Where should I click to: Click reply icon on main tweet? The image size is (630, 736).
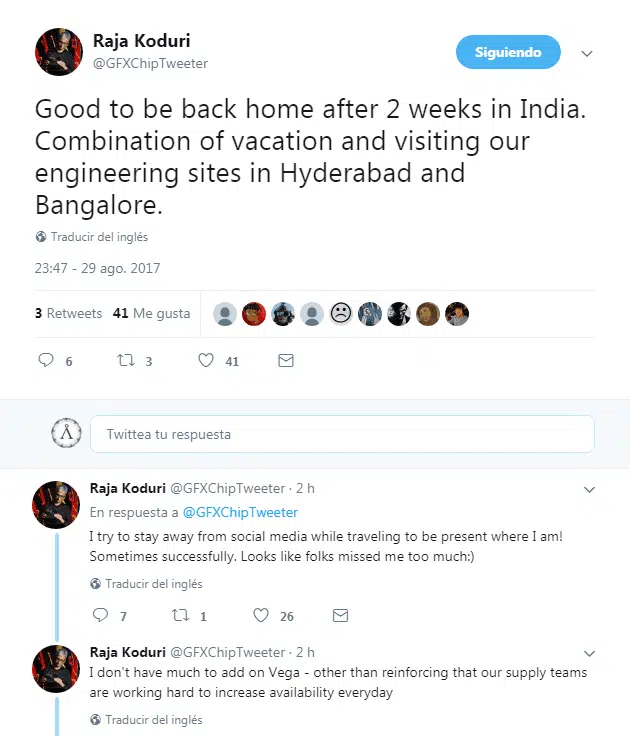coord(46,360)
